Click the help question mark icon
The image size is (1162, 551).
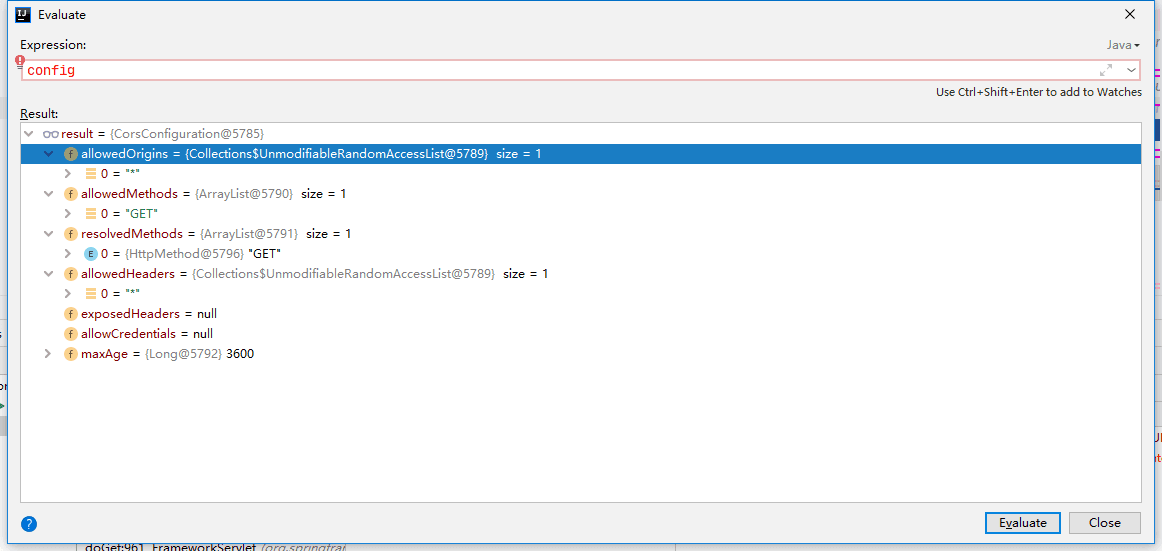(29, 524)
